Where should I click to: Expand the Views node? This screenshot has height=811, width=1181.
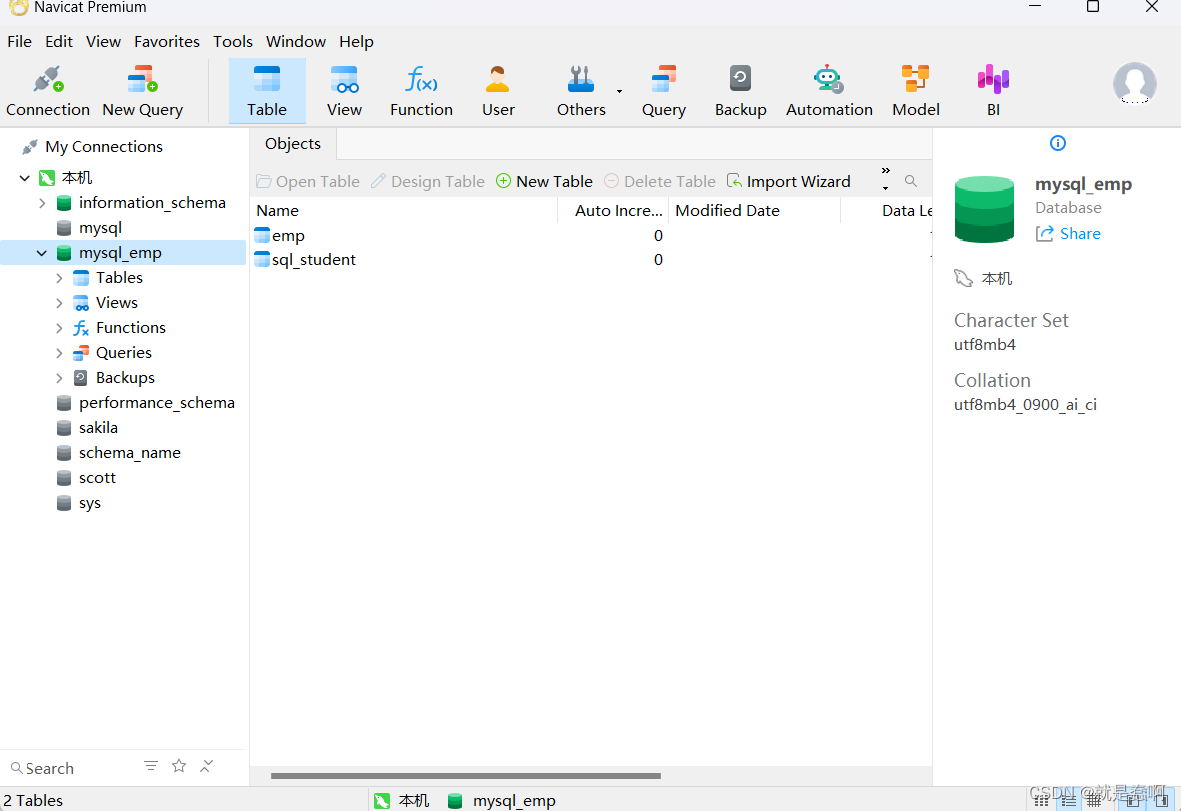pyautogui.click(x=60, y=303)
